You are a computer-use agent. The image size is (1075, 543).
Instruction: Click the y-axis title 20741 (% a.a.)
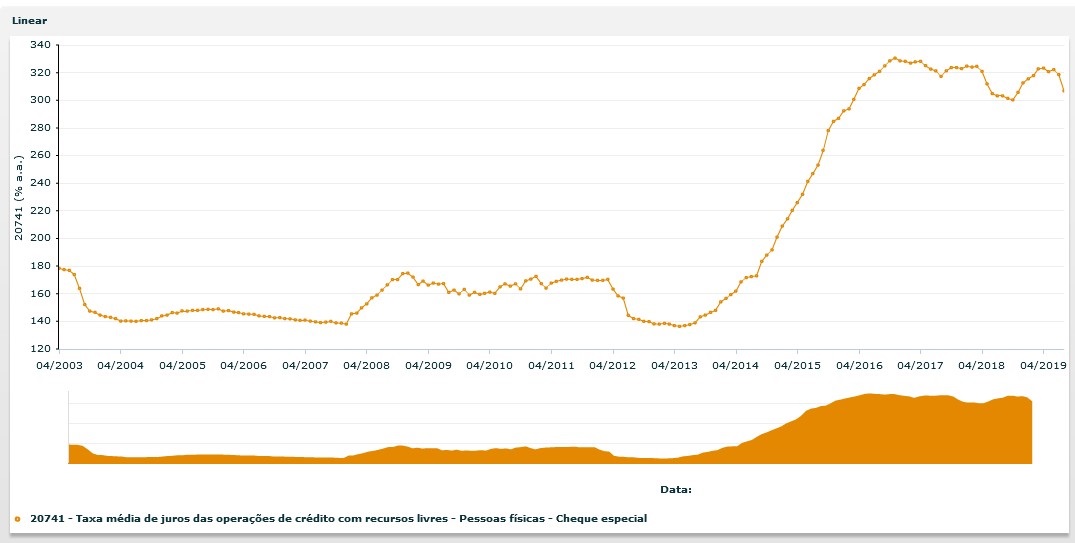19,197
